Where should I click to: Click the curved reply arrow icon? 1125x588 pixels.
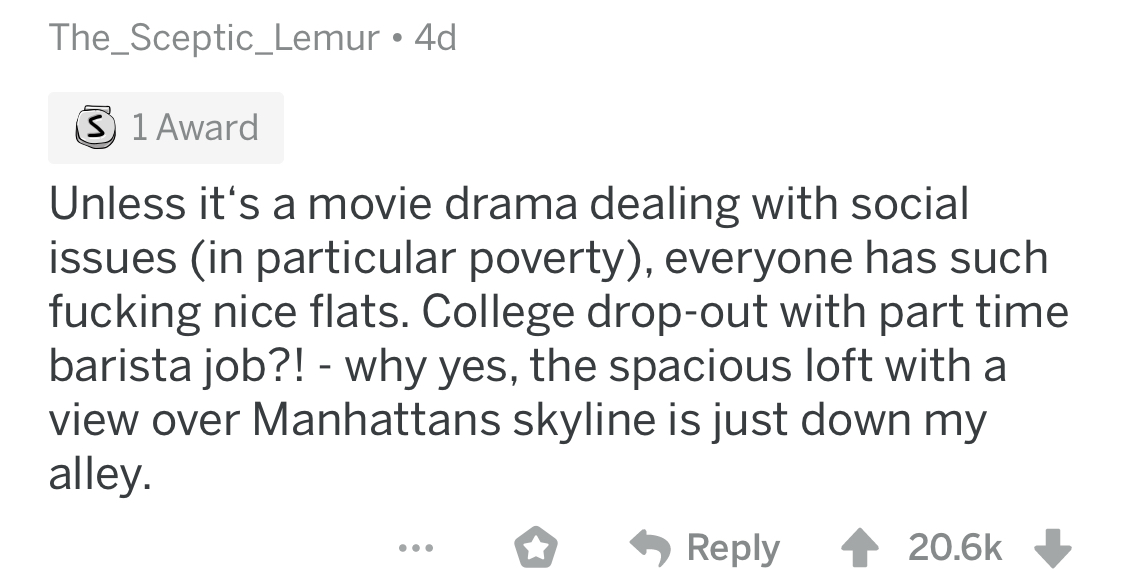(650, 548)
